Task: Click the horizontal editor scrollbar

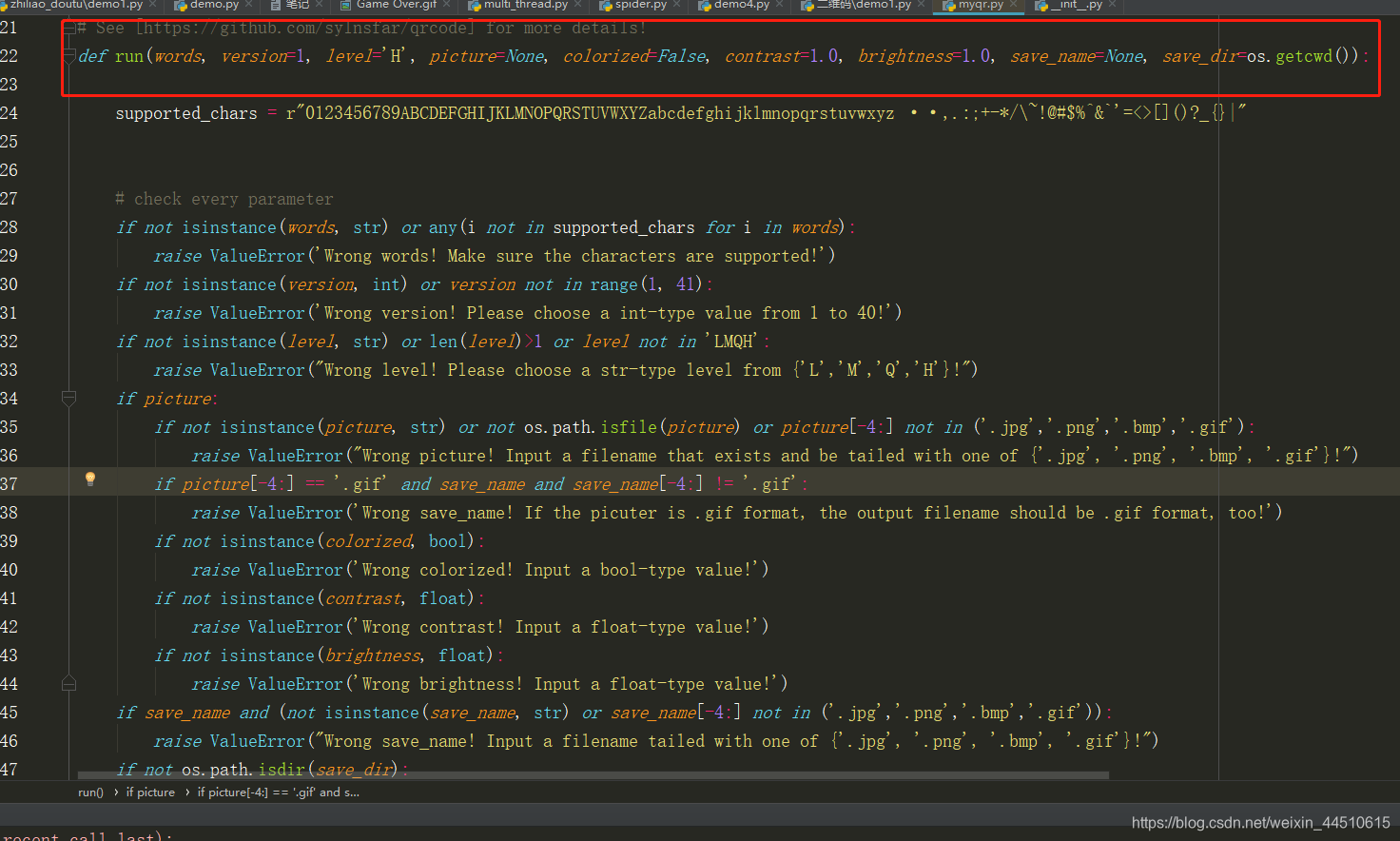Action: coord(593,775)
